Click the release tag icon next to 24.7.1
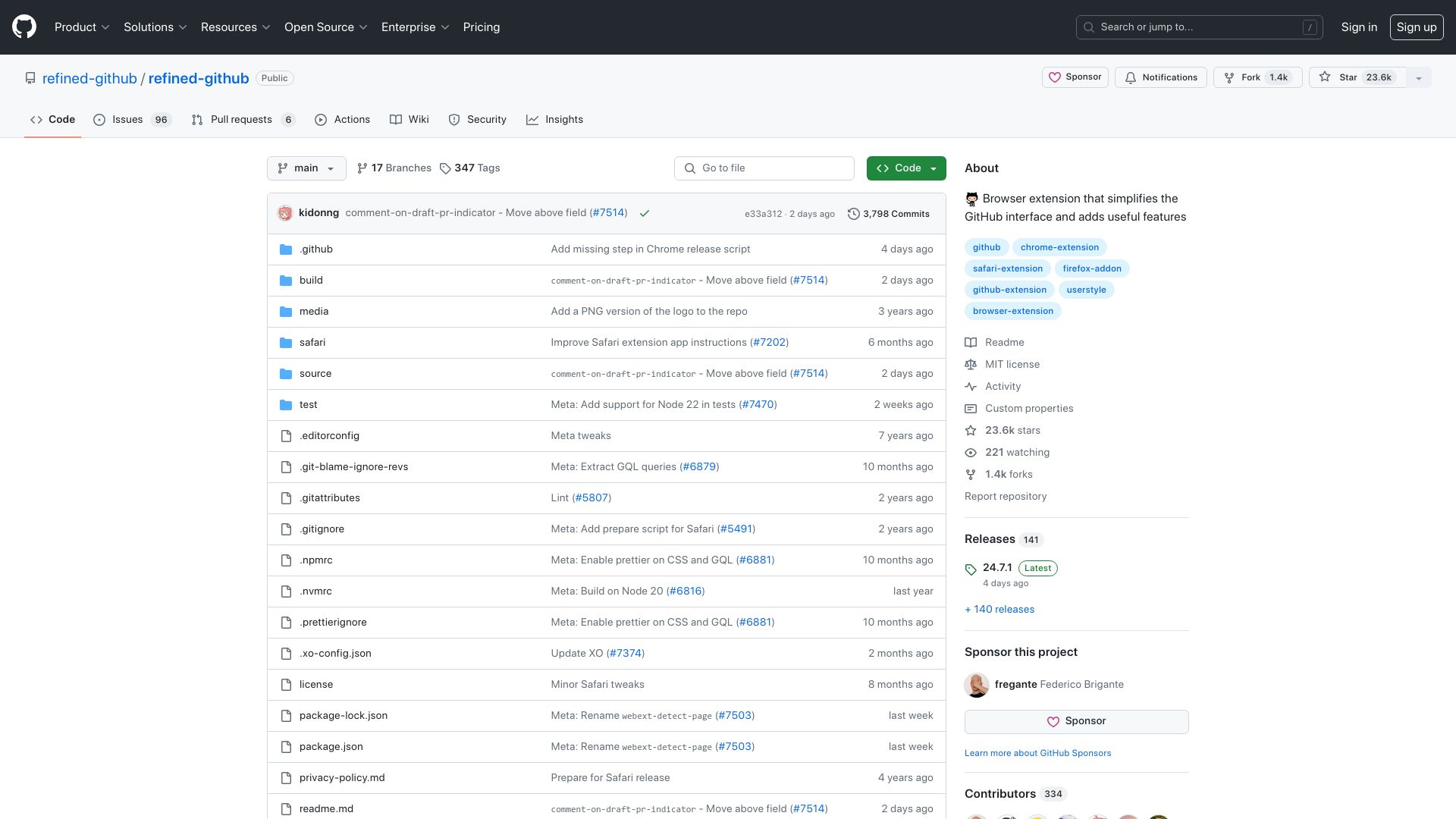The height and width of the screenshot is (819, 1456). (x=971, y=570)
